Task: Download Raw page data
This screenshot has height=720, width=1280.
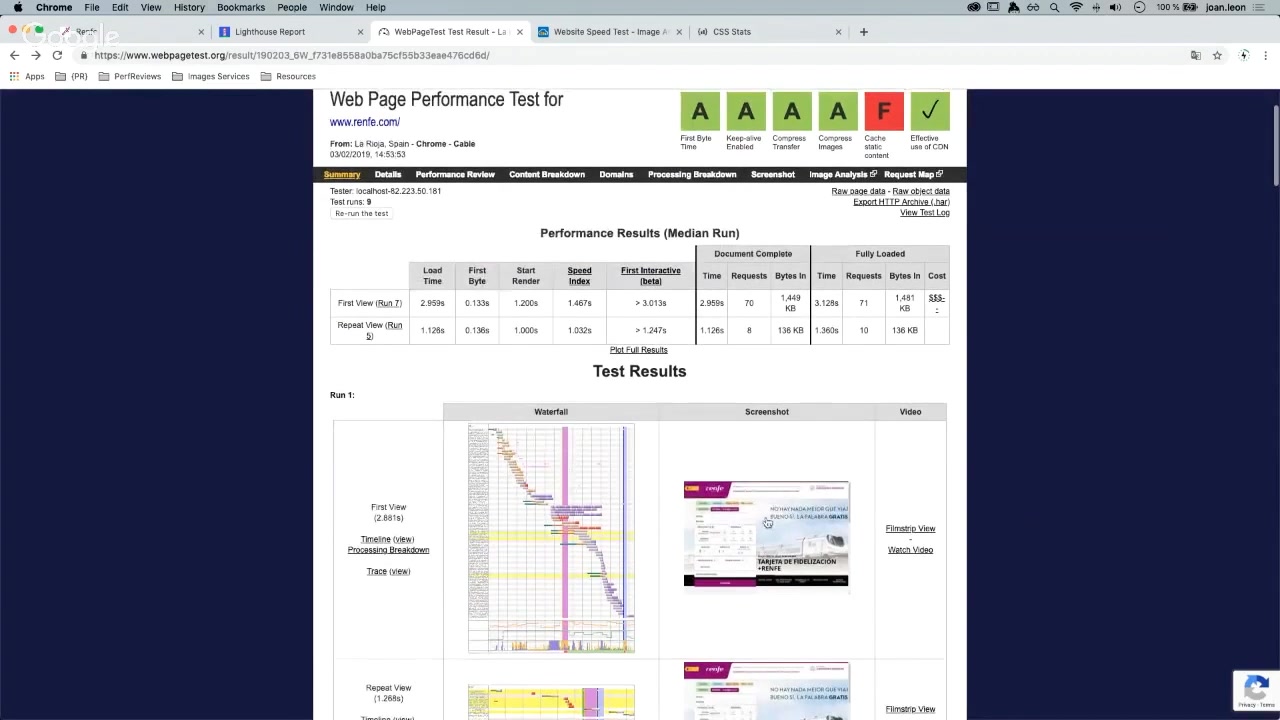Action: pos(858,191)
